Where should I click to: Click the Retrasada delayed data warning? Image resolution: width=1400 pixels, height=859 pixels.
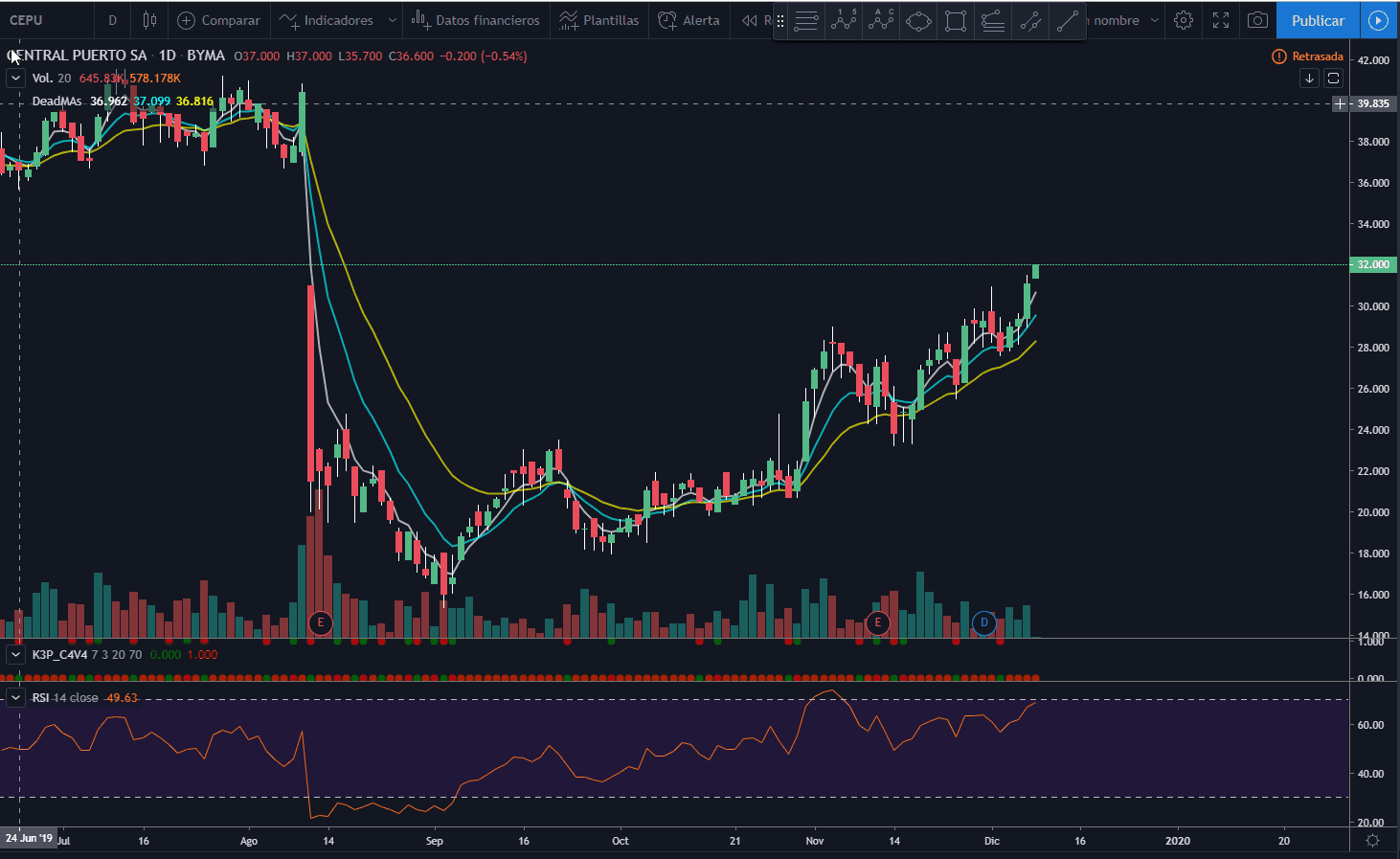1307,57
